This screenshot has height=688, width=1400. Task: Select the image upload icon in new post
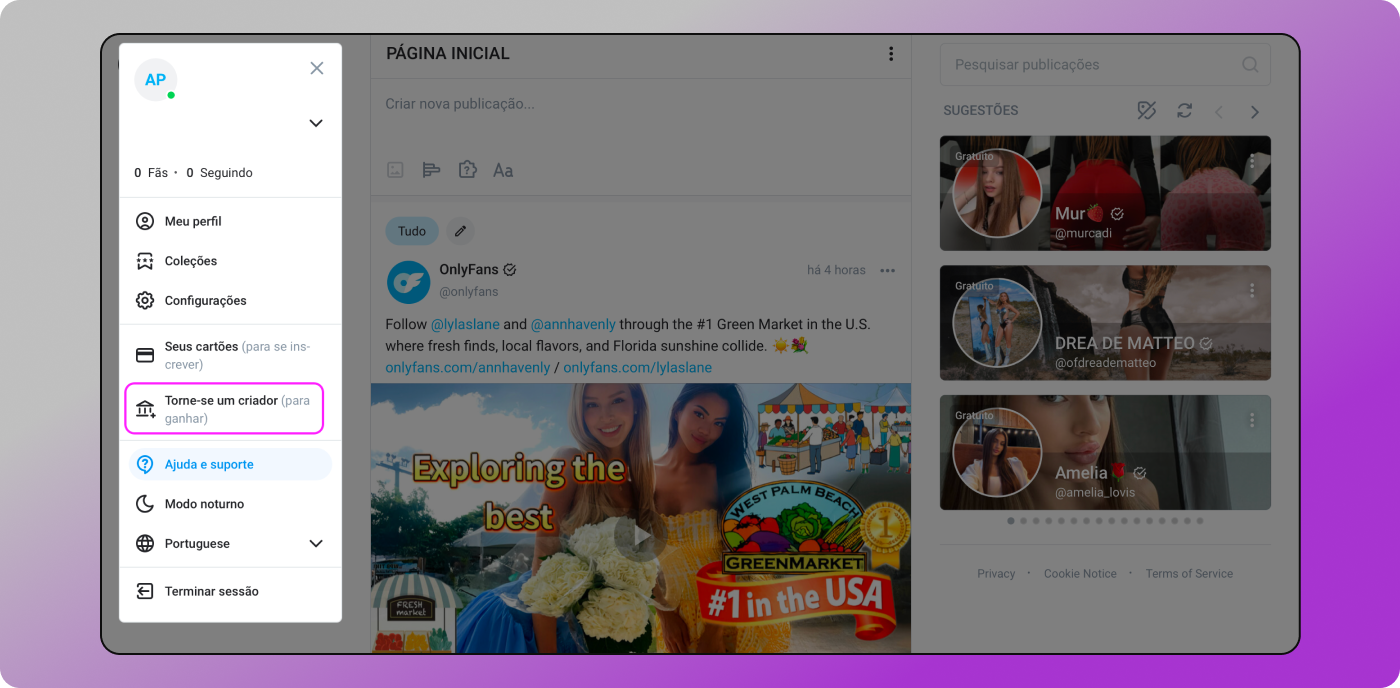coord(394,169)
